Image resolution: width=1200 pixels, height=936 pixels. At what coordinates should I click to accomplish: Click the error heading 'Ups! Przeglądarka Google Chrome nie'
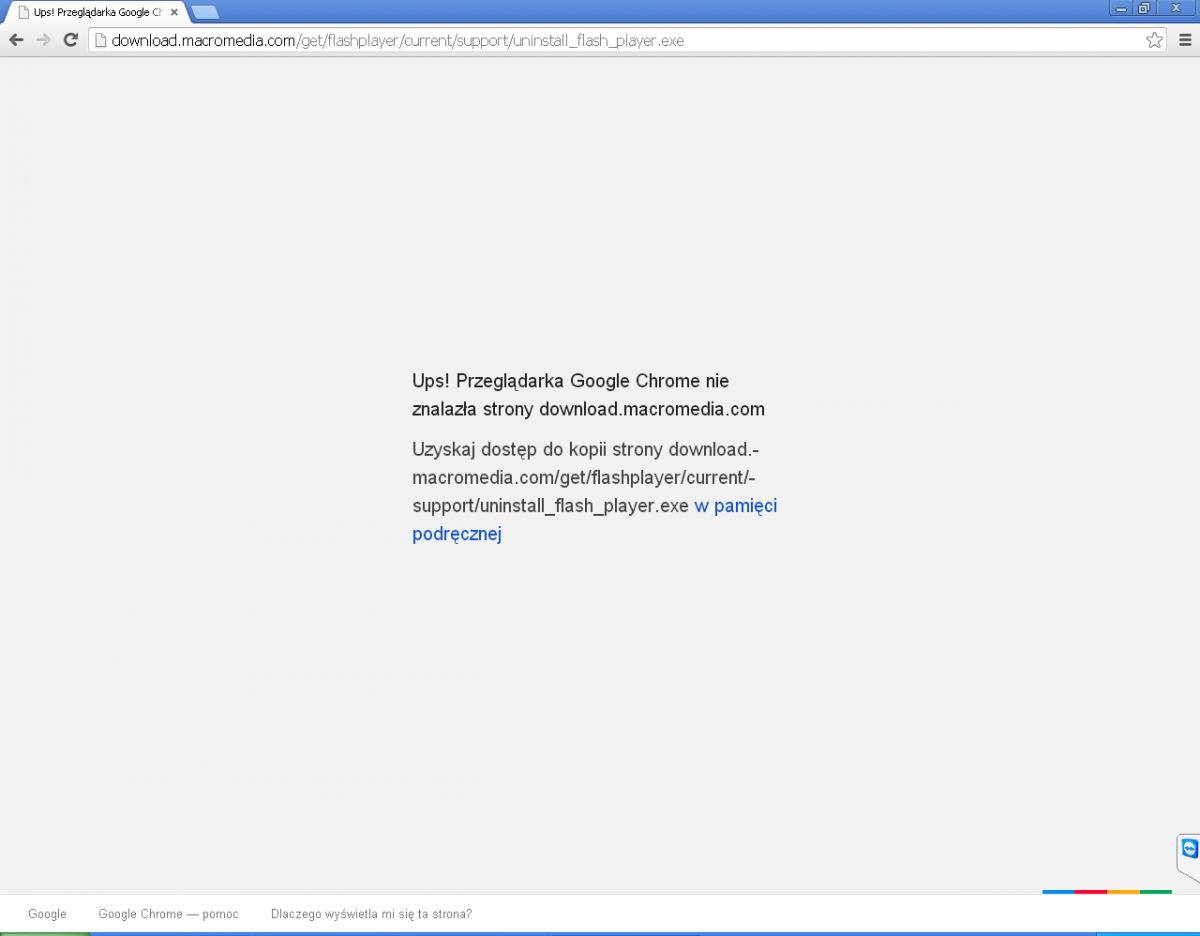[570, 381]
